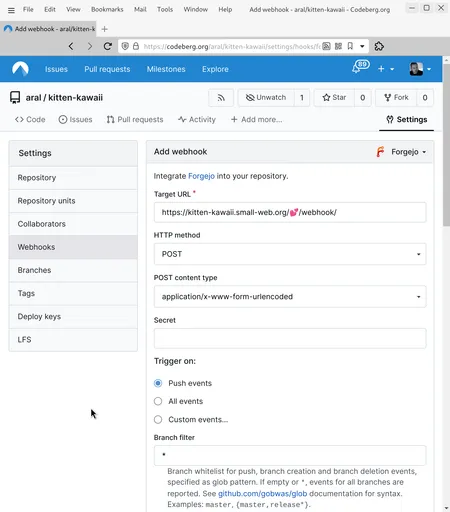This screenshot has height=512, width=450.
Task: Open the kitten-kawaii repository link
Action: click(75, 98)
